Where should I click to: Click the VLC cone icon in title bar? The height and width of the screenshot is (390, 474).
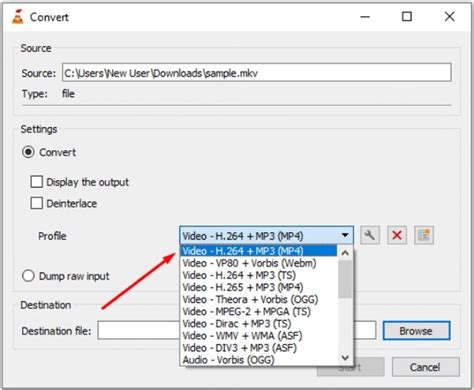pyautogui.click(x=18, y=17)
